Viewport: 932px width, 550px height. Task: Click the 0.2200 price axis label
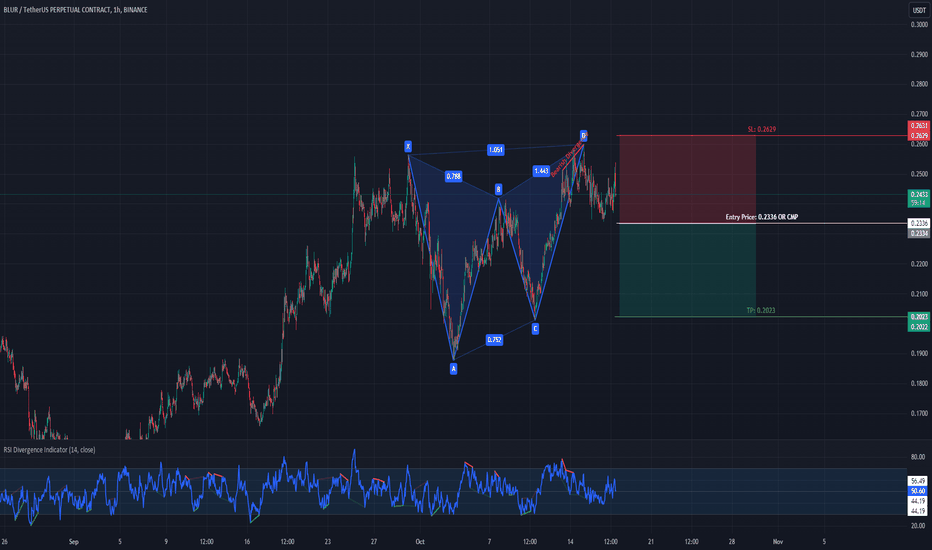coord(919,263)
